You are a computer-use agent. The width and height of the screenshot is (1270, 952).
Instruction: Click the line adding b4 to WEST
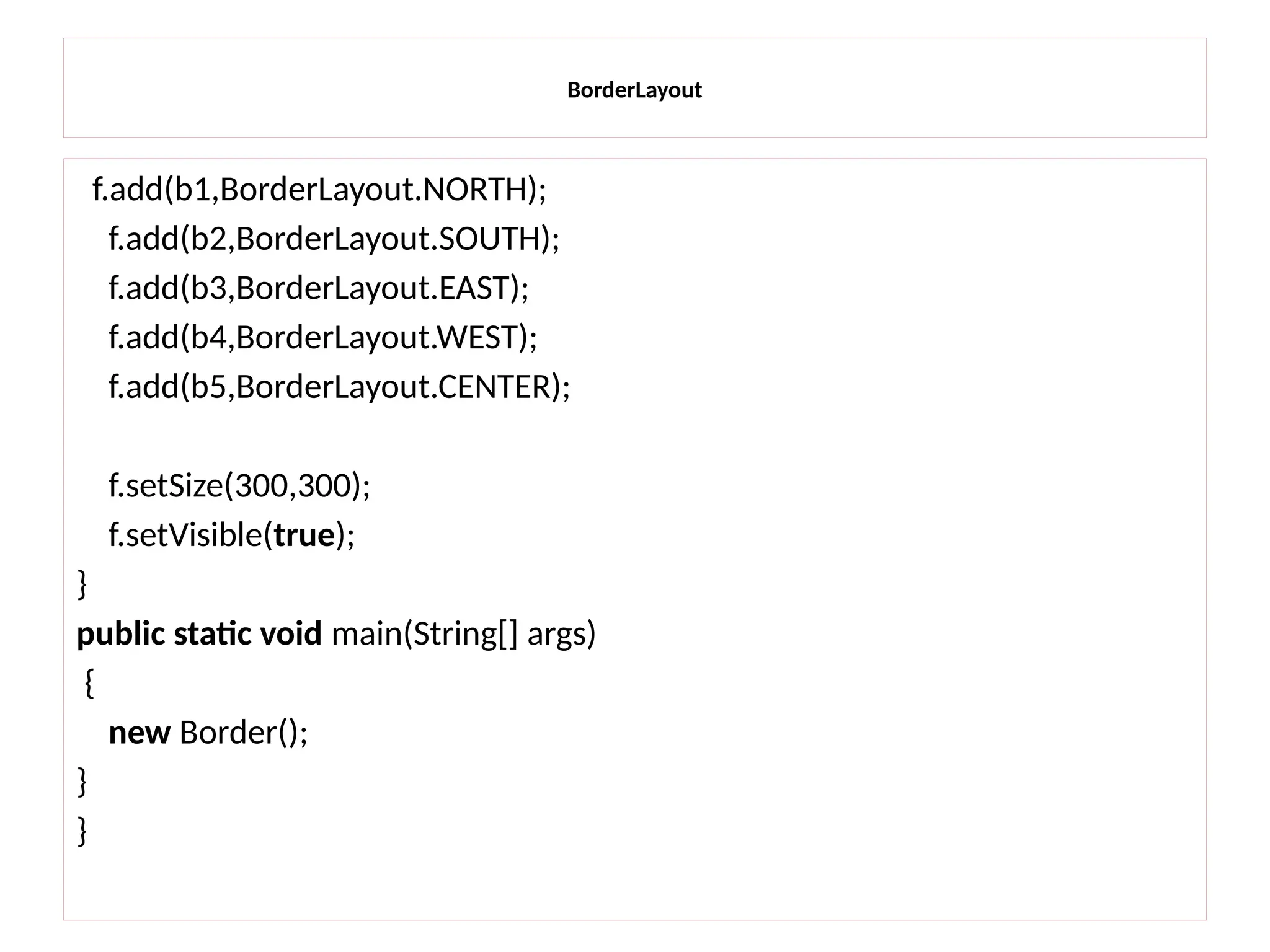(322, 337)
